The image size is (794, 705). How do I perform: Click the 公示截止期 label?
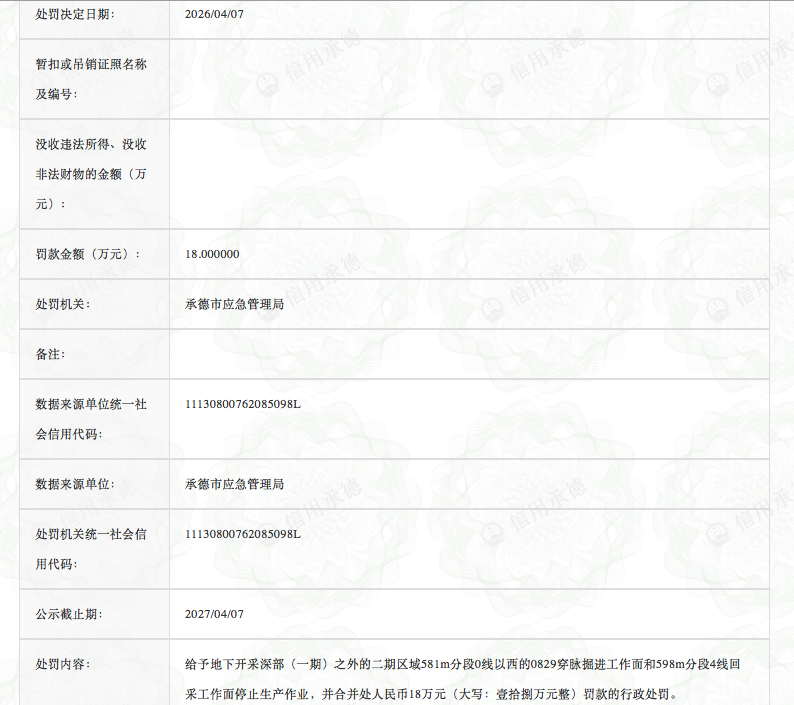pyautogui.click(x=69, y=614)
